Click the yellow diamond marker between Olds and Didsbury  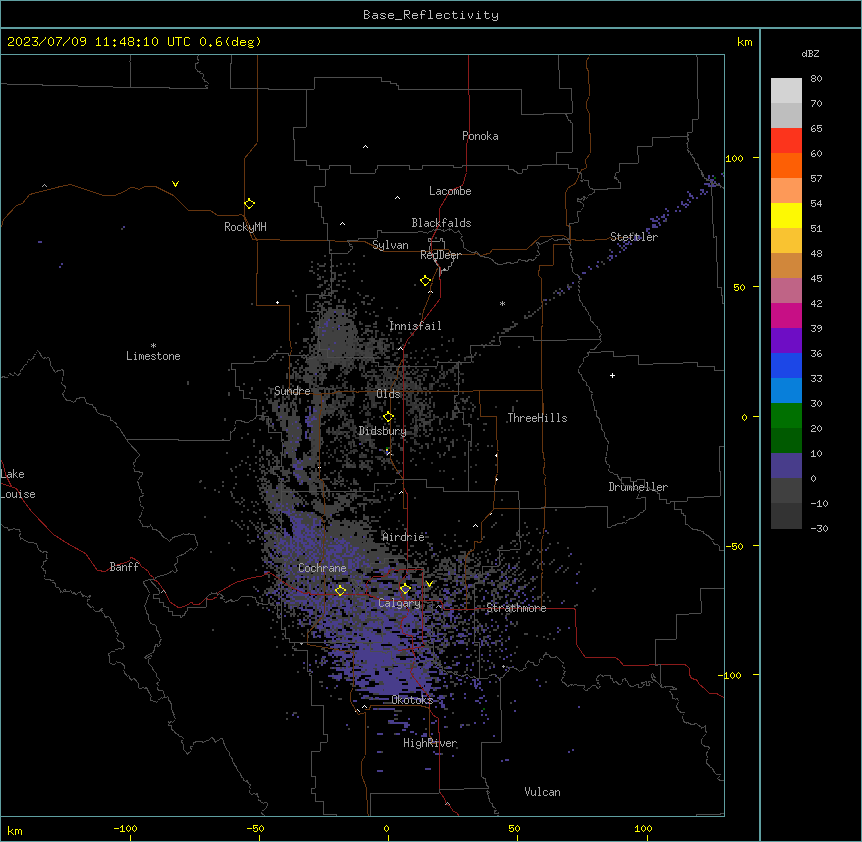click(388, 417)
